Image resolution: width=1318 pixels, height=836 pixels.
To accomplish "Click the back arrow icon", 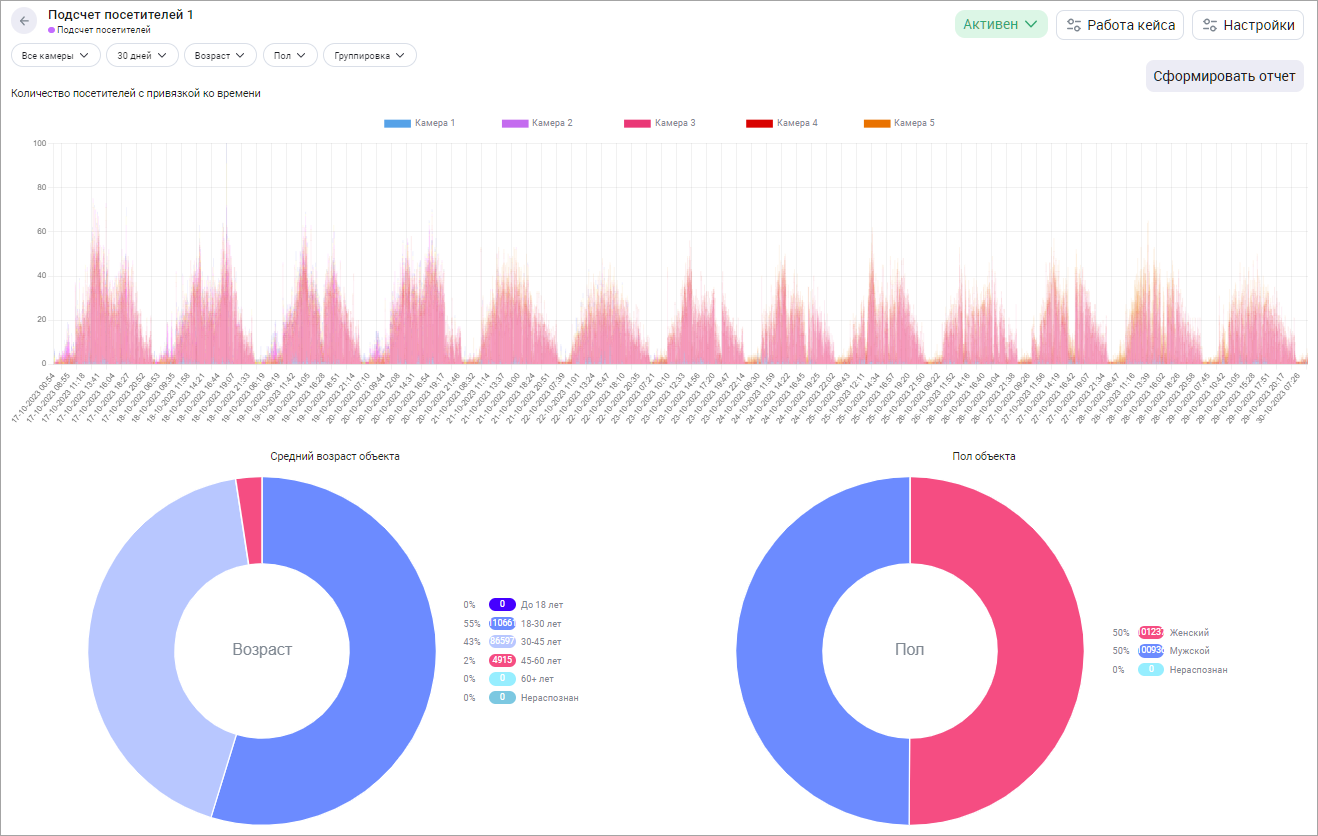I will (24, 21).
